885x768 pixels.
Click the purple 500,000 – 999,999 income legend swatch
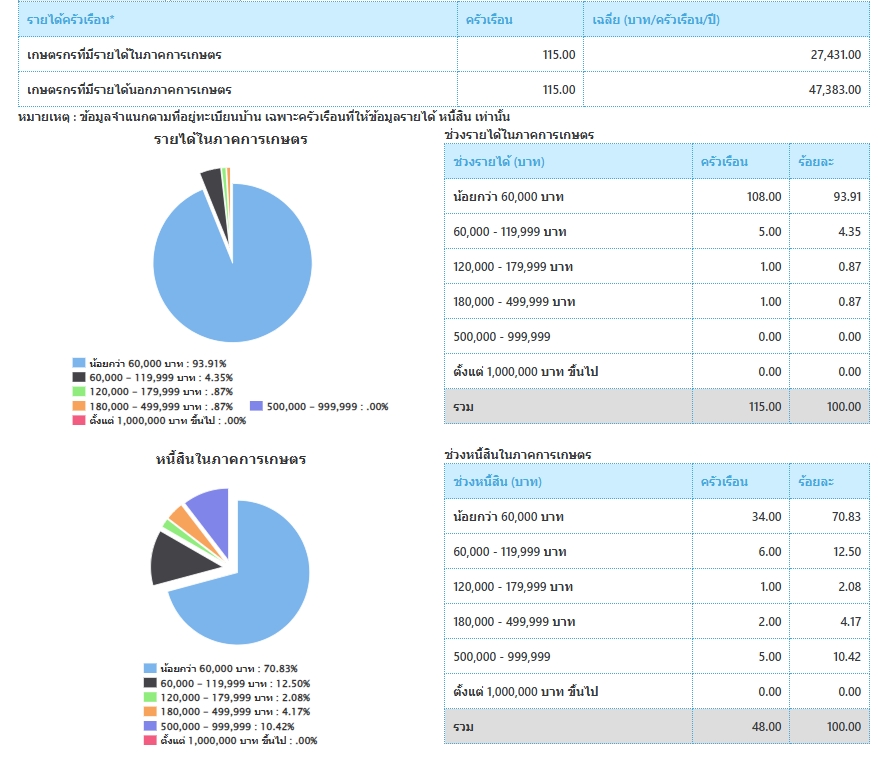pyautogui.click(x=257, y=406)
